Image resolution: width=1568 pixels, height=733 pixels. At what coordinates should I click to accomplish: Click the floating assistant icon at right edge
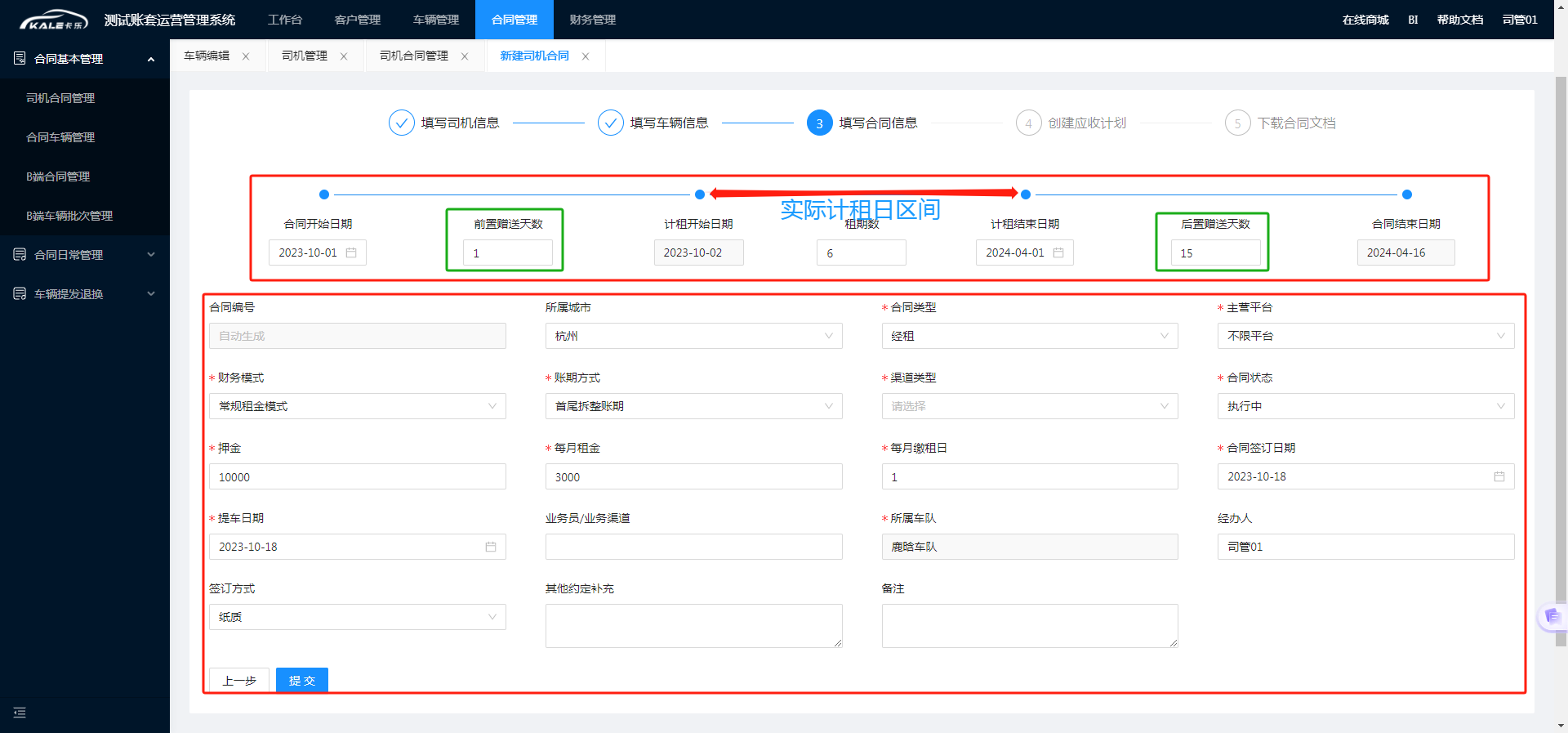coord(1552,617)
